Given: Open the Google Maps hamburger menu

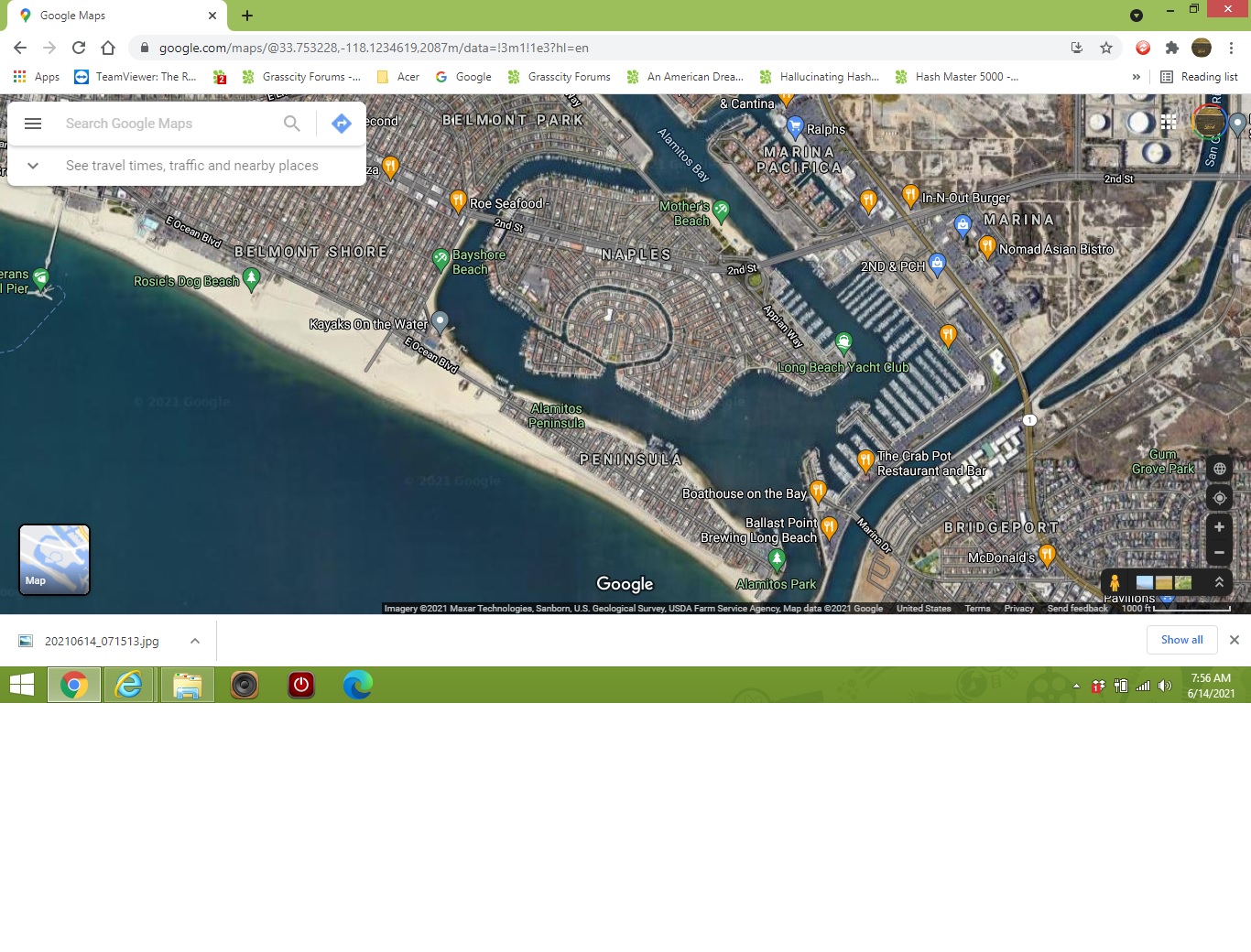Looking at the screenshot, I should click(33, 124).
